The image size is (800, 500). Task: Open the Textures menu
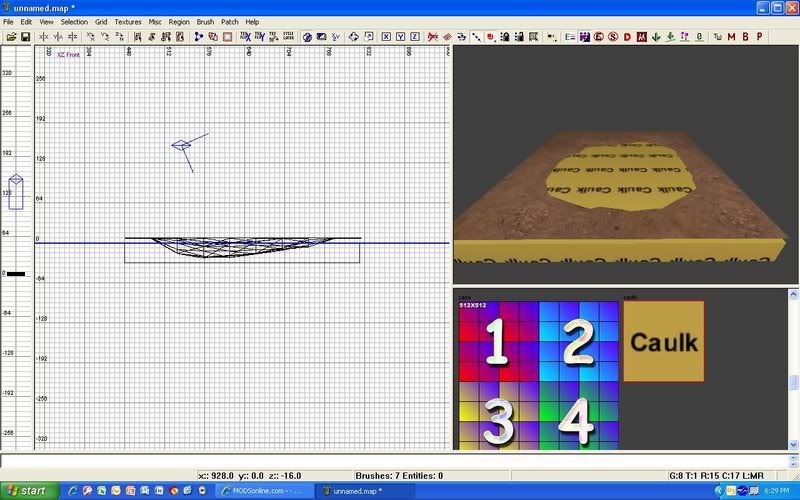point(127,21)
